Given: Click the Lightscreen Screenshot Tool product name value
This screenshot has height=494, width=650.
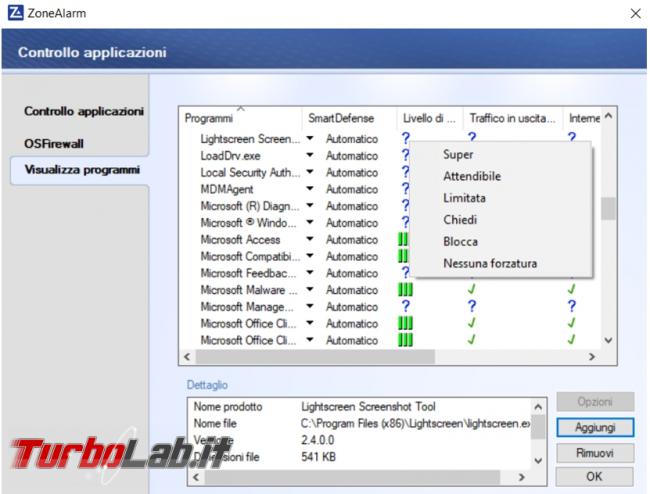Looking at the screenshot, I should 368,407.
